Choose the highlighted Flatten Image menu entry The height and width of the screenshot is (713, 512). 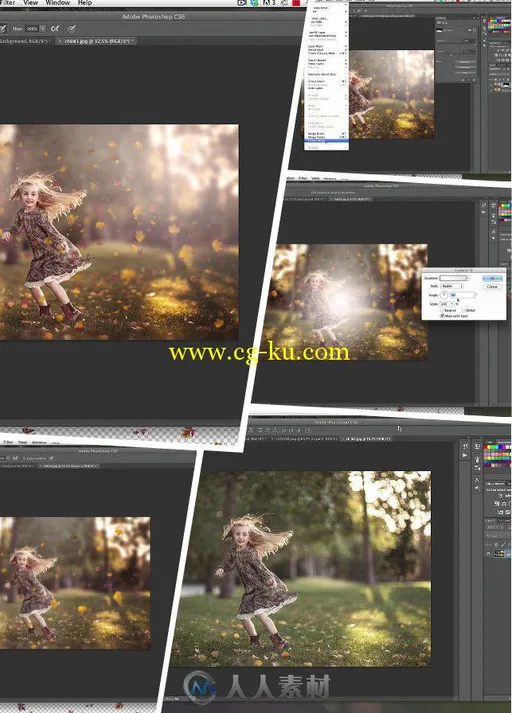[326, 141]
